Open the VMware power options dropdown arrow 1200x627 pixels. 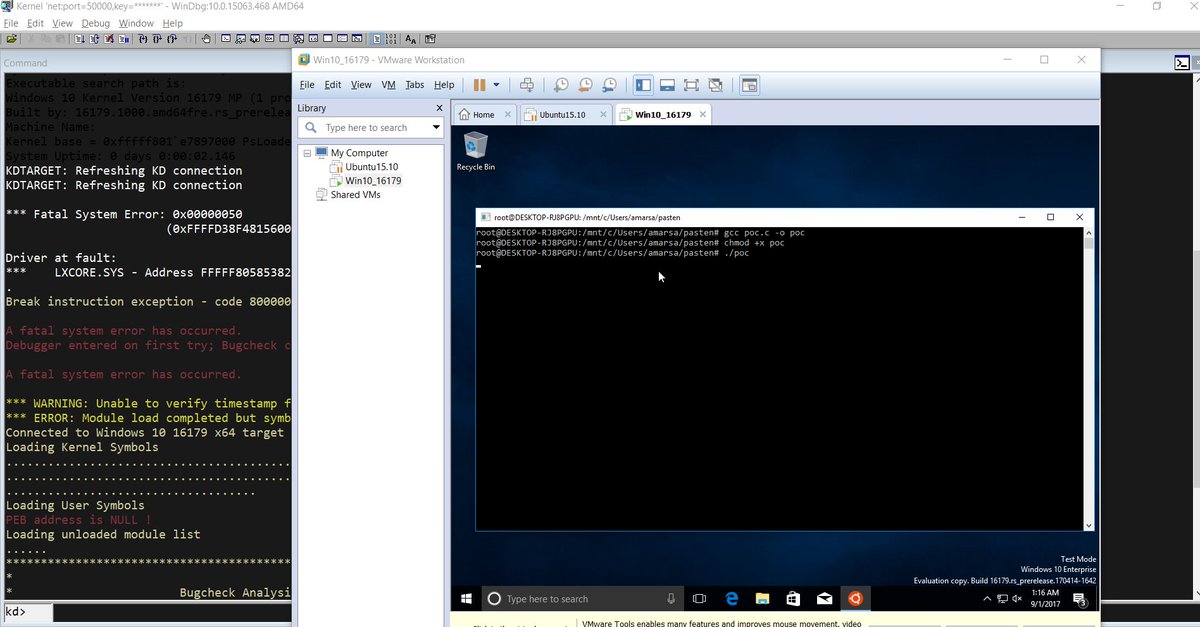pyautogui.click(x=496, y=85)
